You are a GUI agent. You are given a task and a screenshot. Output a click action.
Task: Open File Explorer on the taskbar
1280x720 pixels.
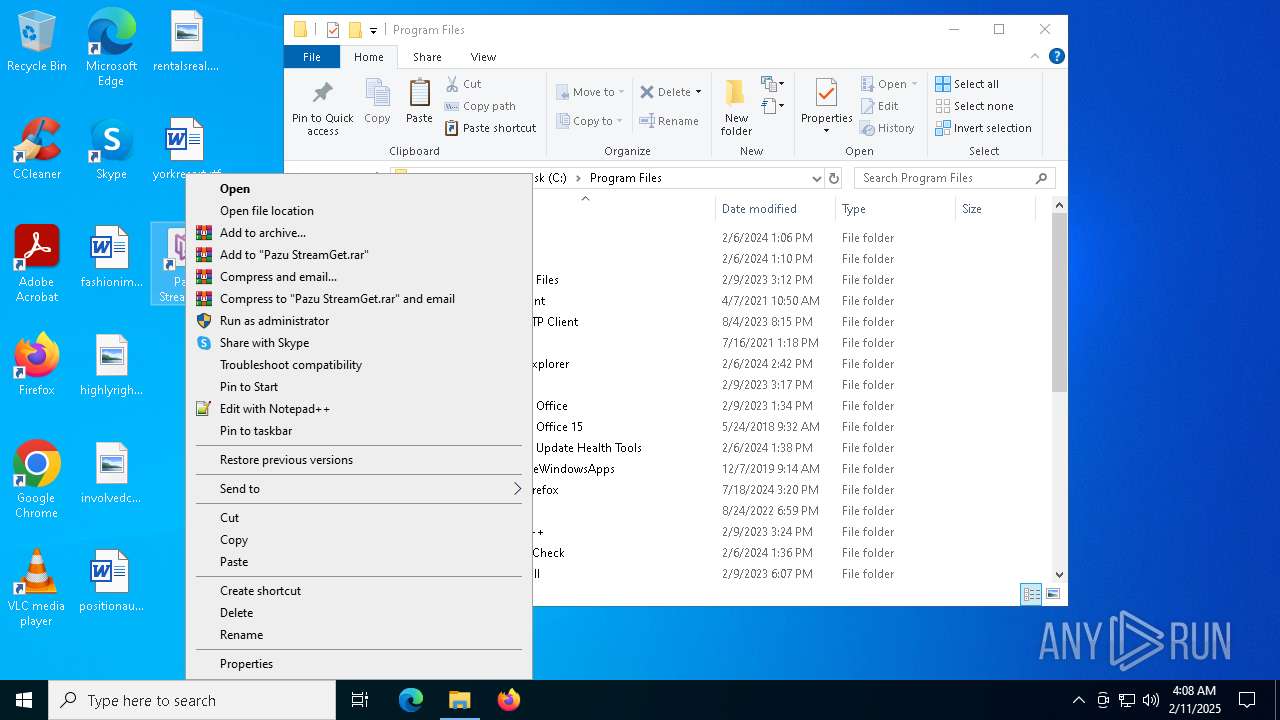tap(459, 700)
